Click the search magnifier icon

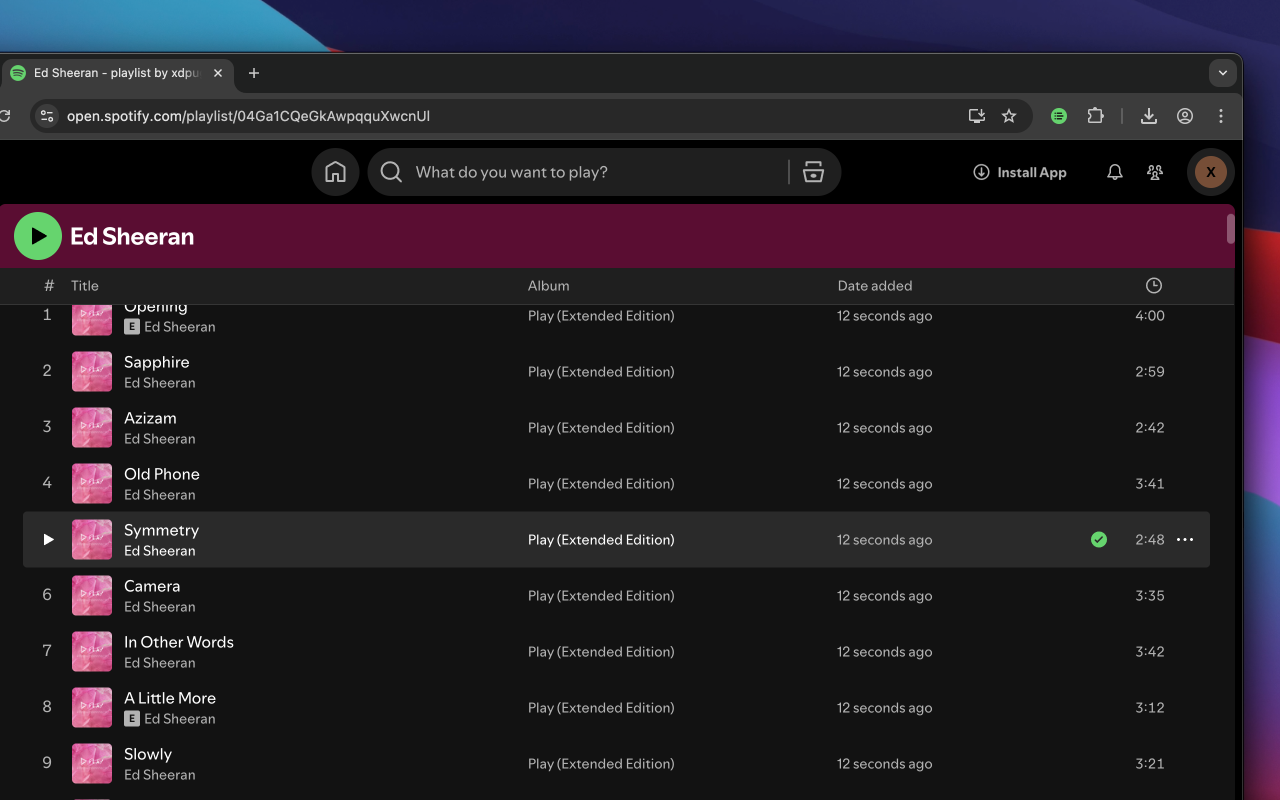[391, 172]
